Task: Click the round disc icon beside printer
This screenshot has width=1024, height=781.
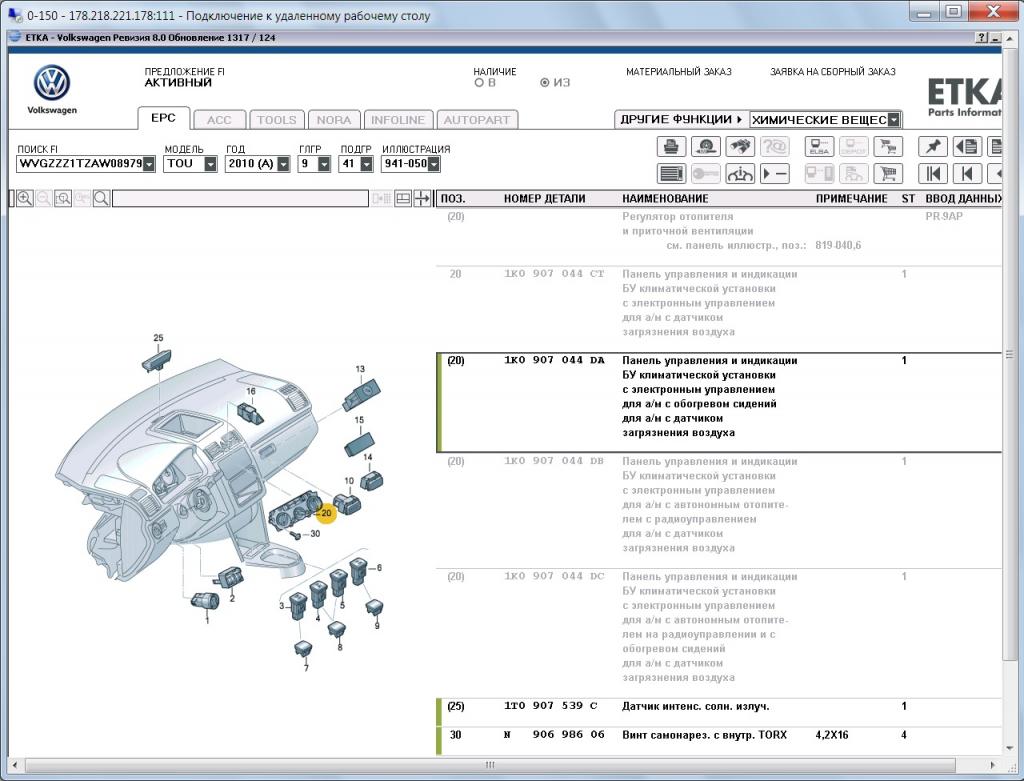Action: pyautogui.click(x=705, y=146)
